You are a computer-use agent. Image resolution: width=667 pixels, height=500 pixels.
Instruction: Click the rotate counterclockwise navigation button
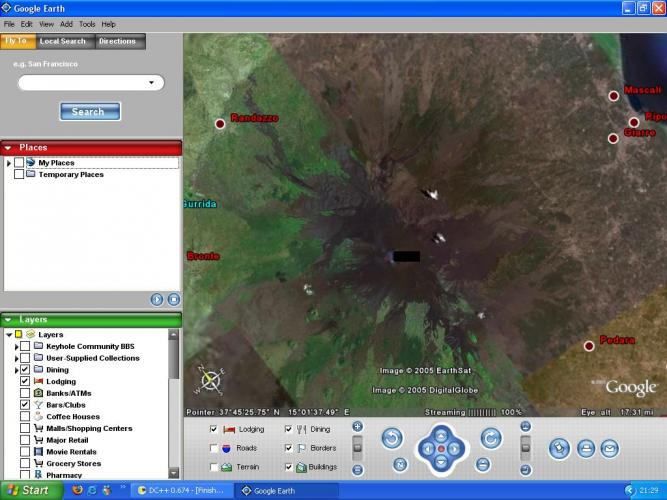click(x=392, y=438)
